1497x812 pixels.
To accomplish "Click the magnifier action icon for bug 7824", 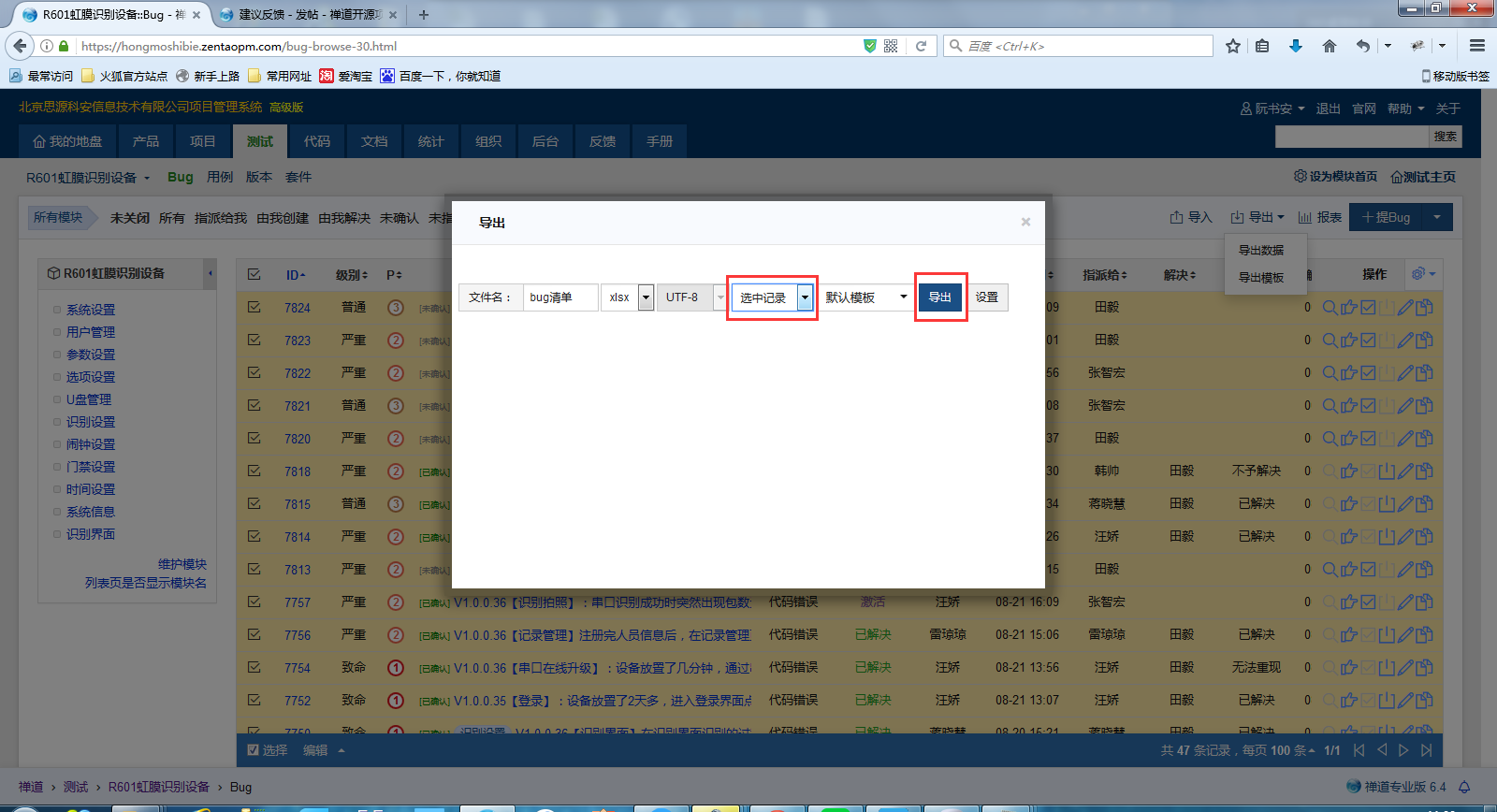I will (1330, 308).
